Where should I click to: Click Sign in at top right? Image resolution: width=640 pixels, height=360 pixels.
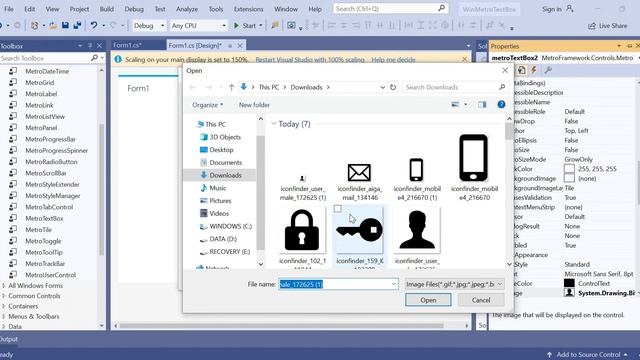pyautogui.click(x=551, y=9)
